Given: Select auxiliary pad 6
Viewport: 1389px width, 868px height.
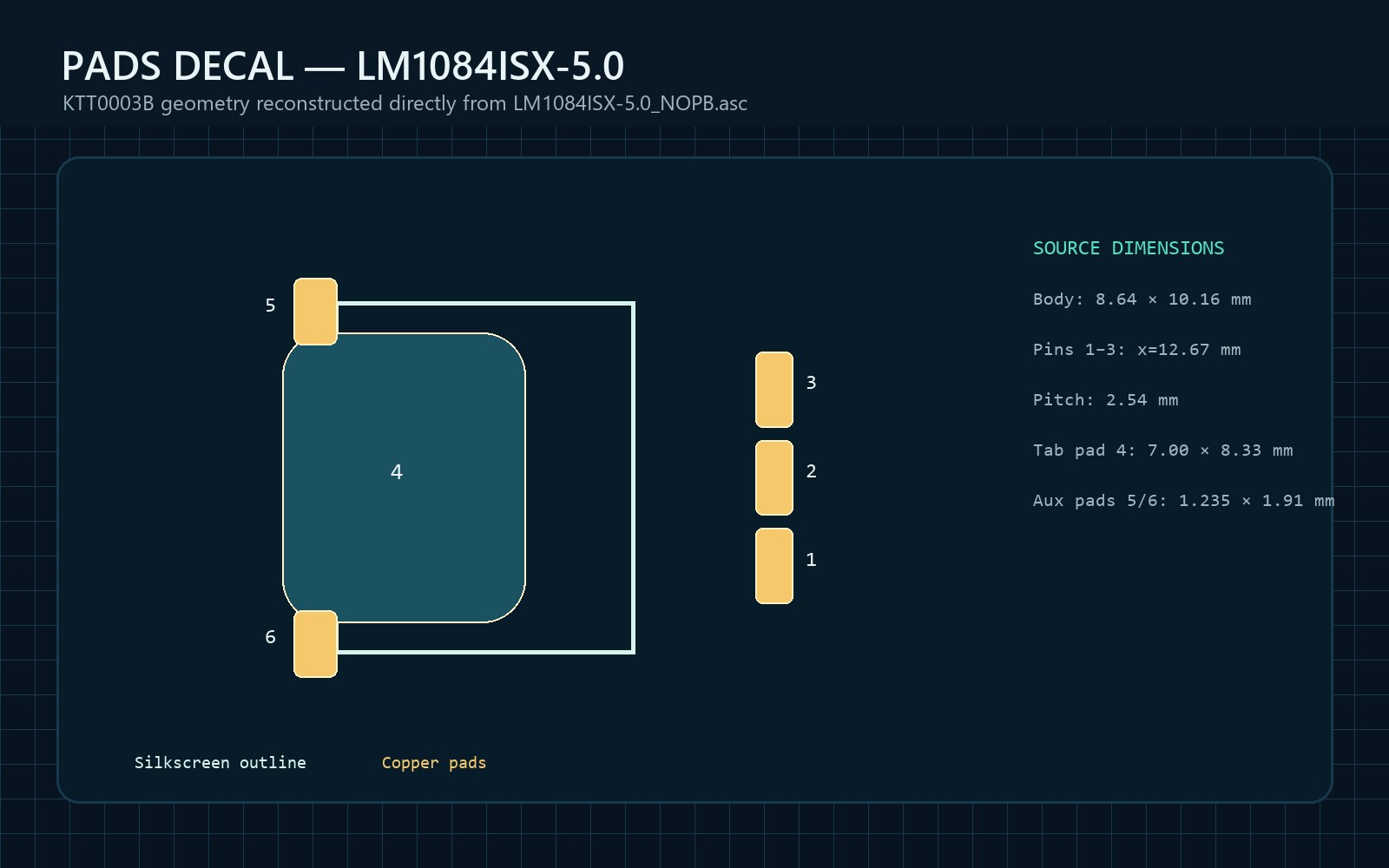Looking at the screenshot, I should click(315, 644).
